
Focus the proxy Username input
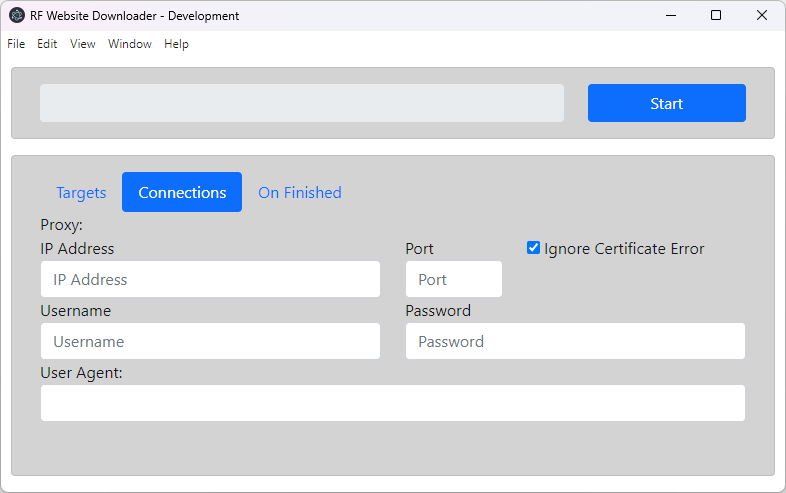(211, 342)
